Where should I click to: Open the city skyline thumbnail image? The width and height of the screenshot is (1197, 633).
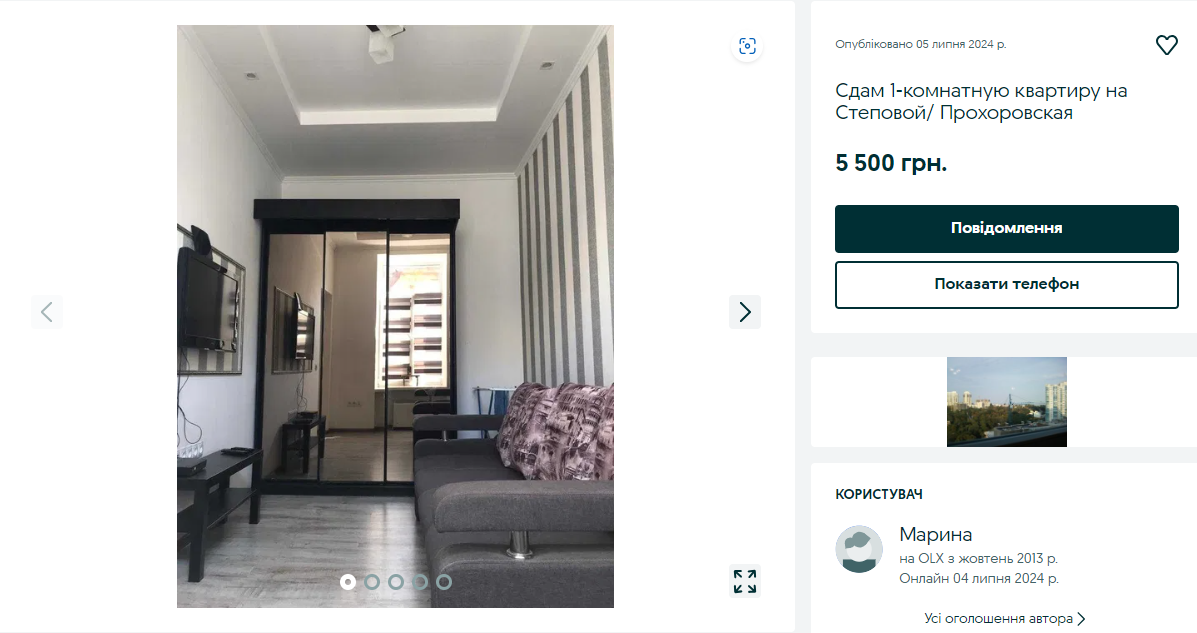1006,402
